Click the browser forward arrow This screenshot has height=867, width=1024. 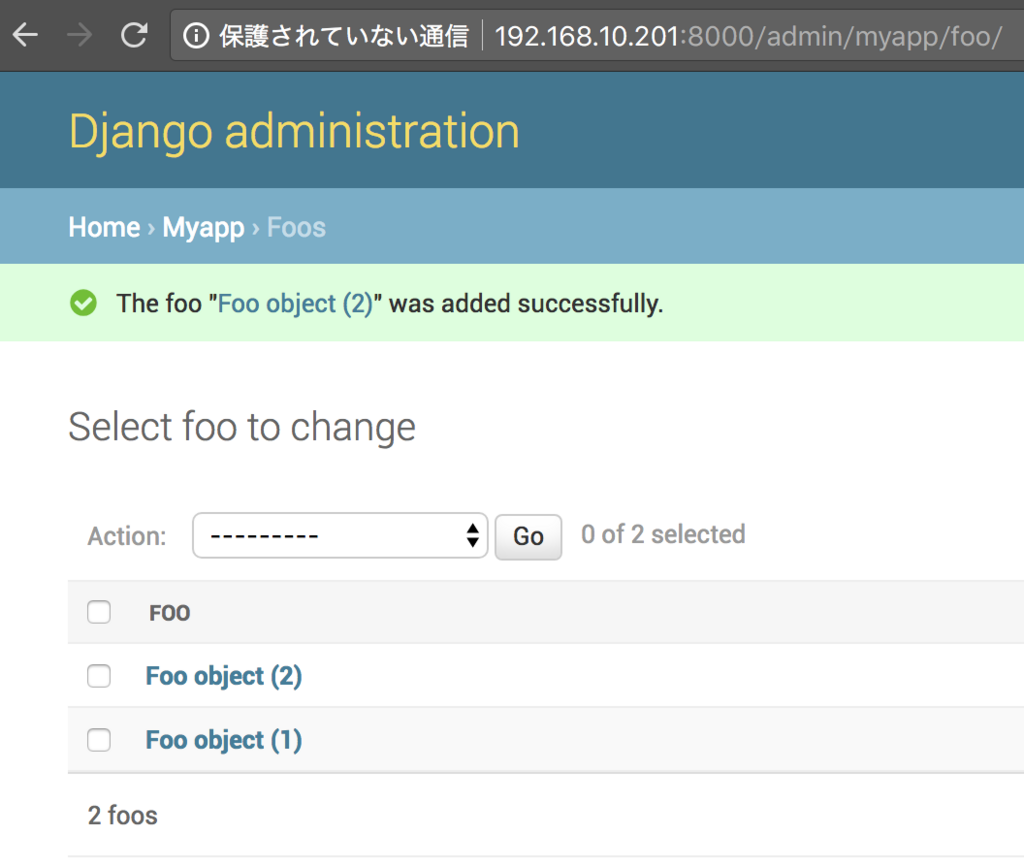[80, 35]
